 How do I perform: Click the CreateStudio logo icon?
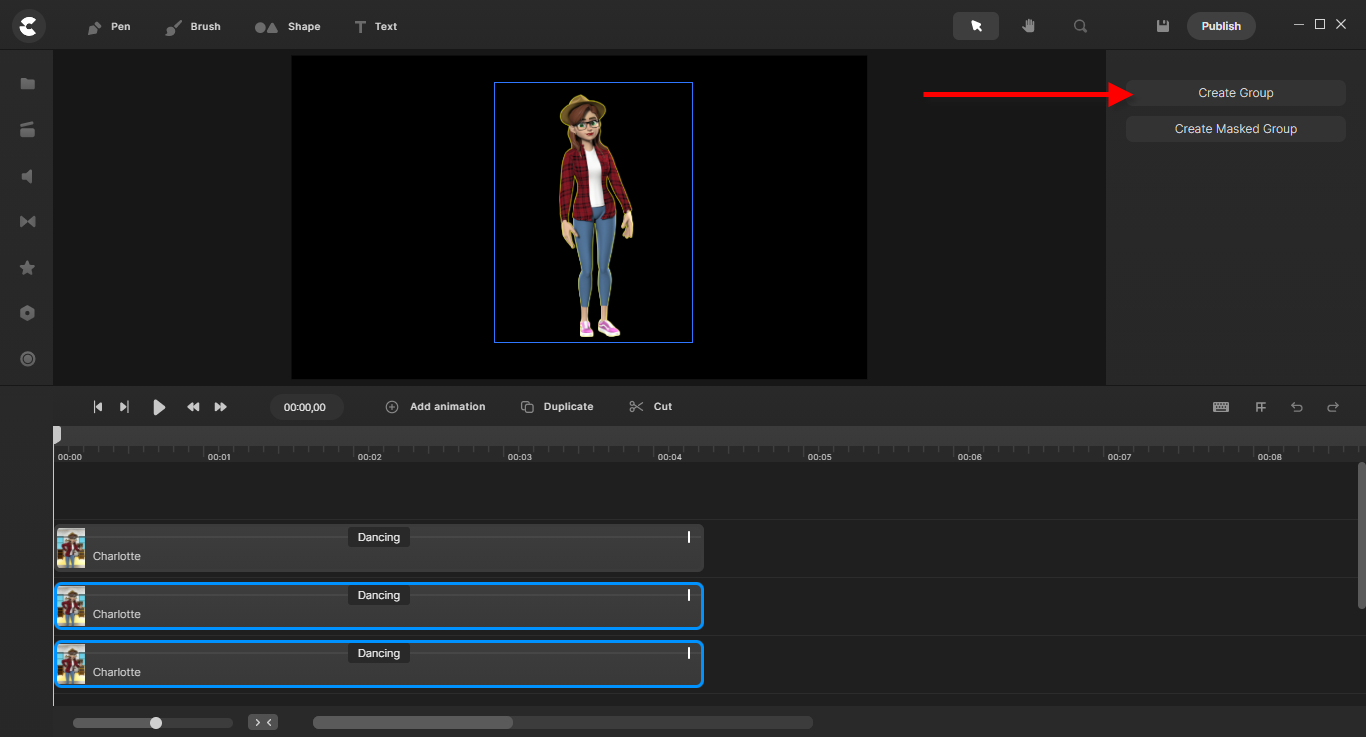29,26
